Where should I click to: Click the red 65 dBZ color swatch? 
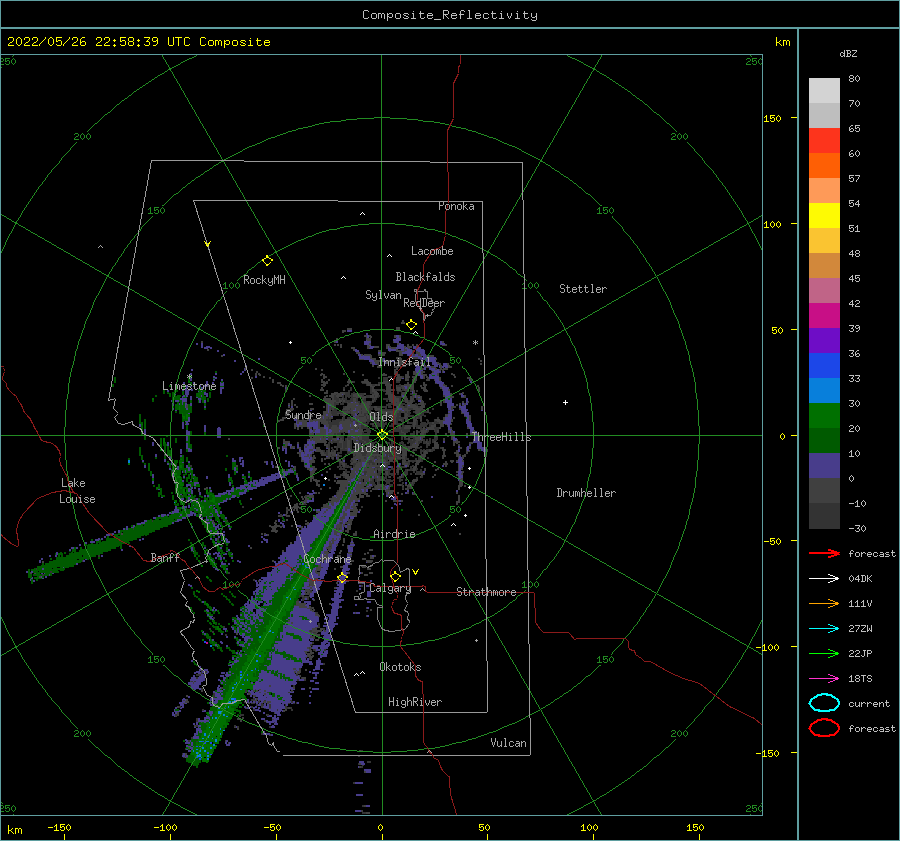tap(824, 141)
